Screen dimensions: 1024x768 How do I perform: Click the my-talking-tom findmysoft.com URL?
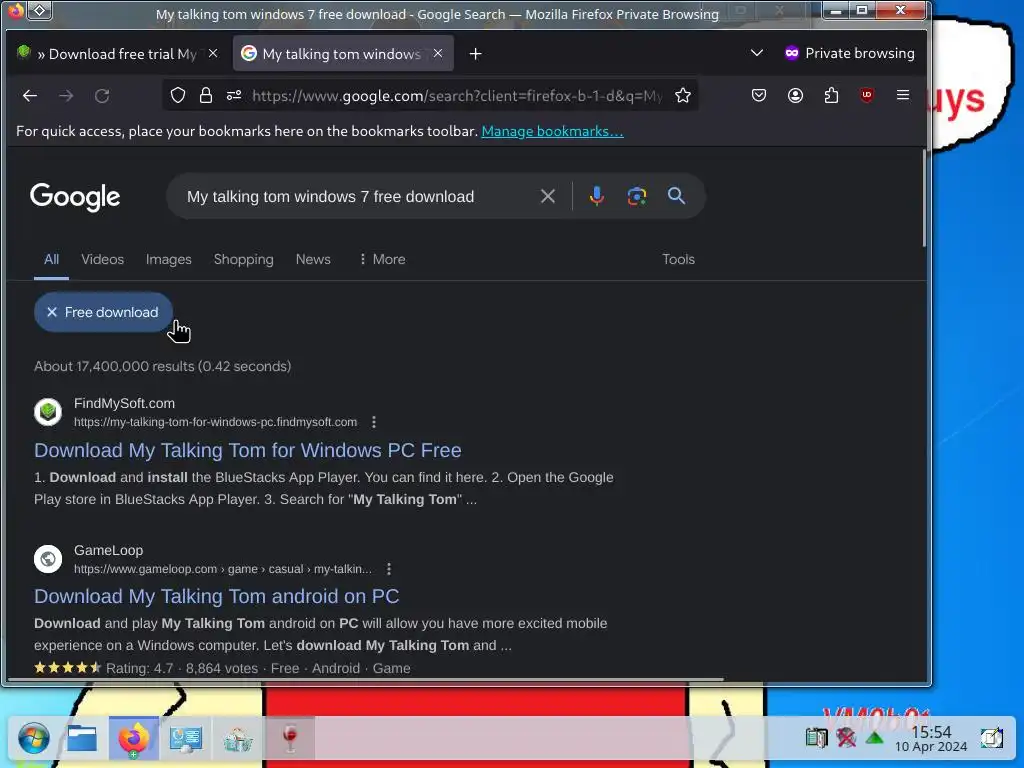[x=216, y=422]
